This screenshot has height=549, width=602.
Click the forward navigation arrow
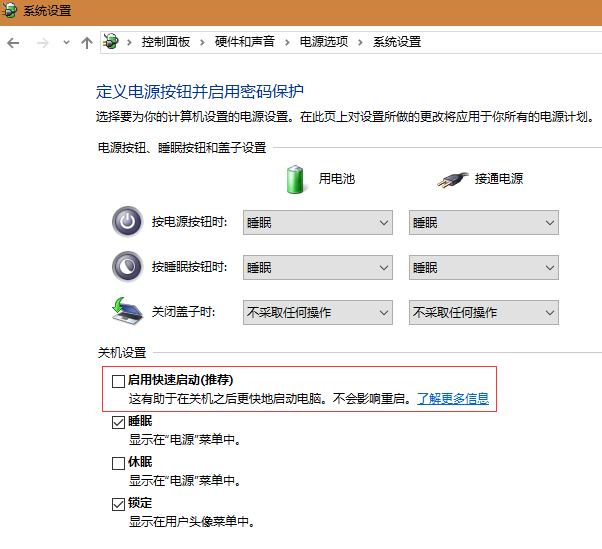[x=43, y=43]
